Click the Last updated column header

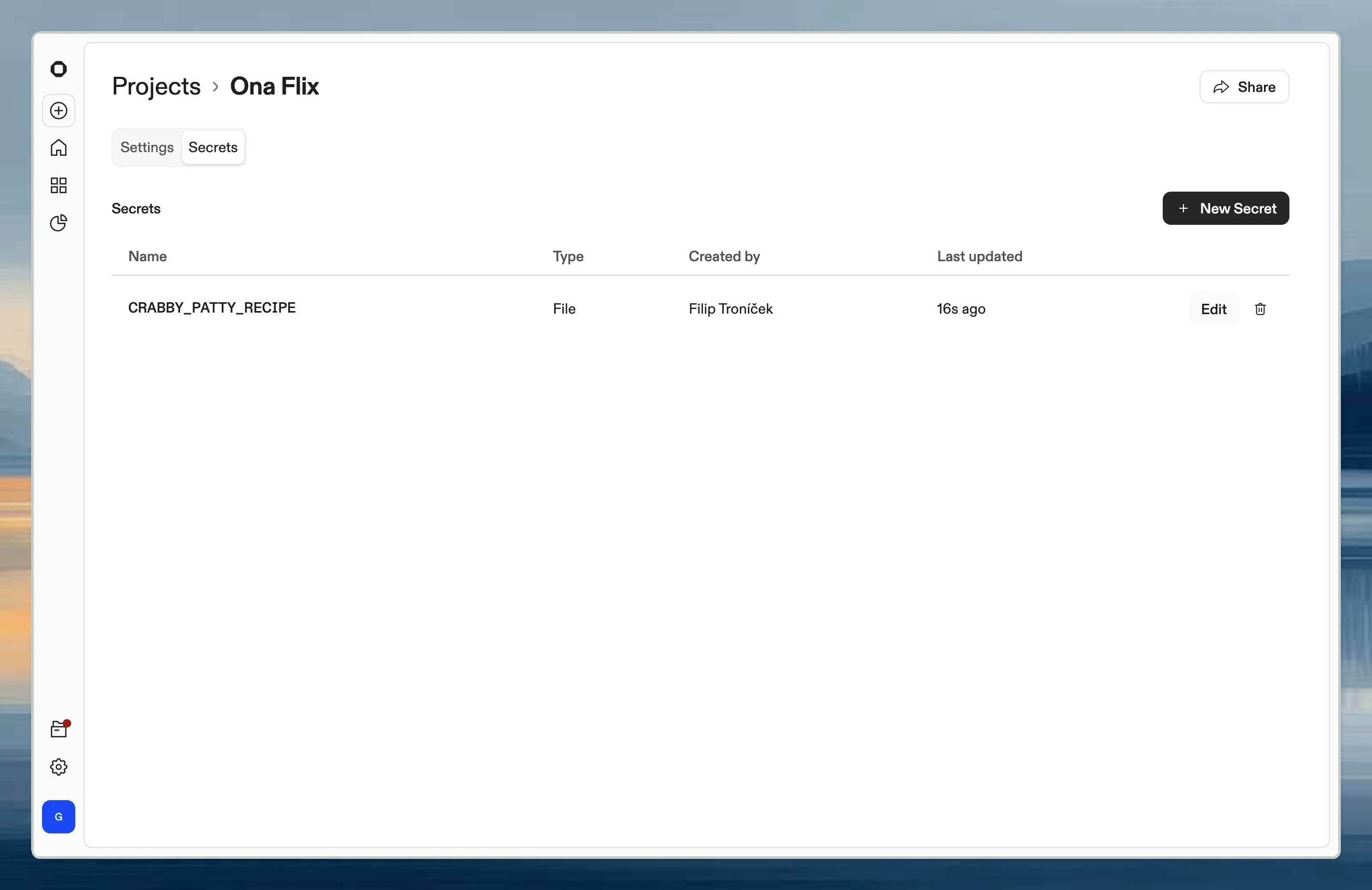979,256
